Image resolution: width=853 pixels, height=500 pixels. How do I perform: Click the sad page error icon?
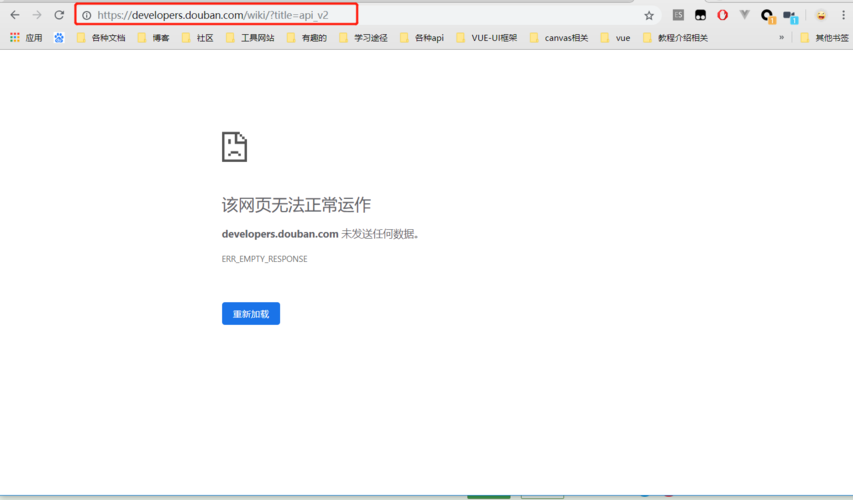234,147
